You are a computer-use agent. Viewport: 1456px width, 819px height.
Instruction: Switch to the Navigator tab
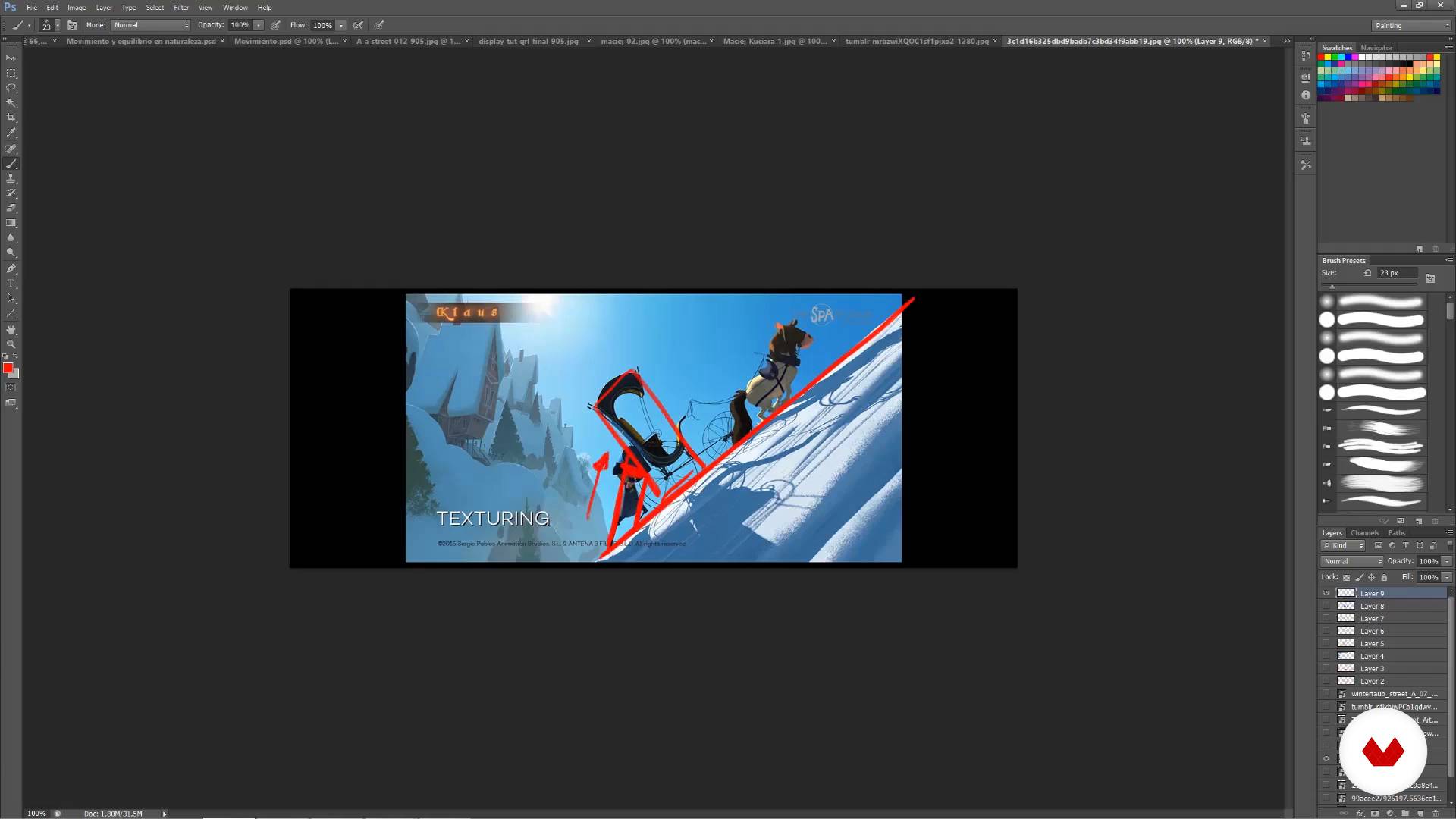tap(1376, 48)
